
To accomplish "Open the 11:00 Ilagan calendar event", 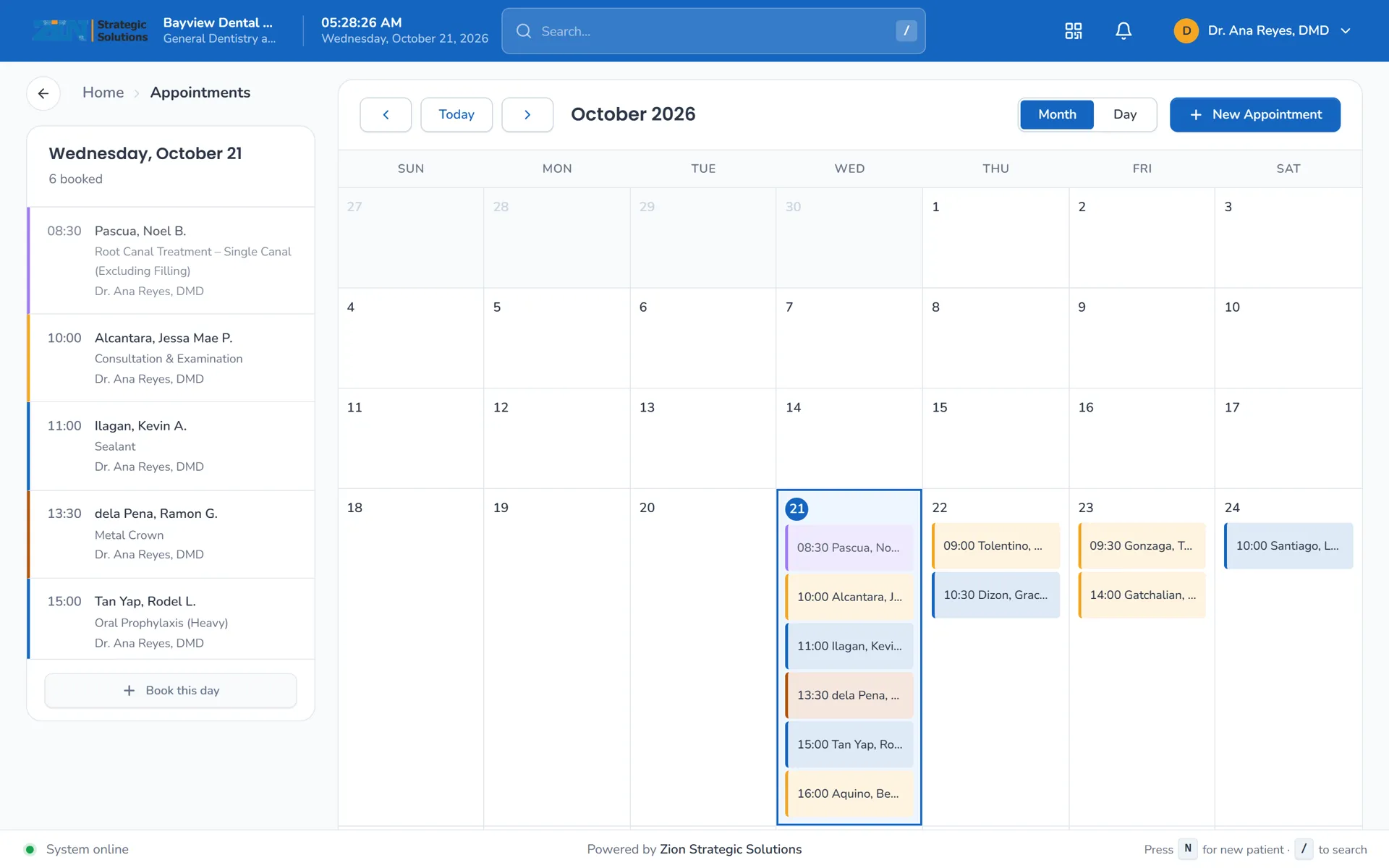I will click(849, 646).
